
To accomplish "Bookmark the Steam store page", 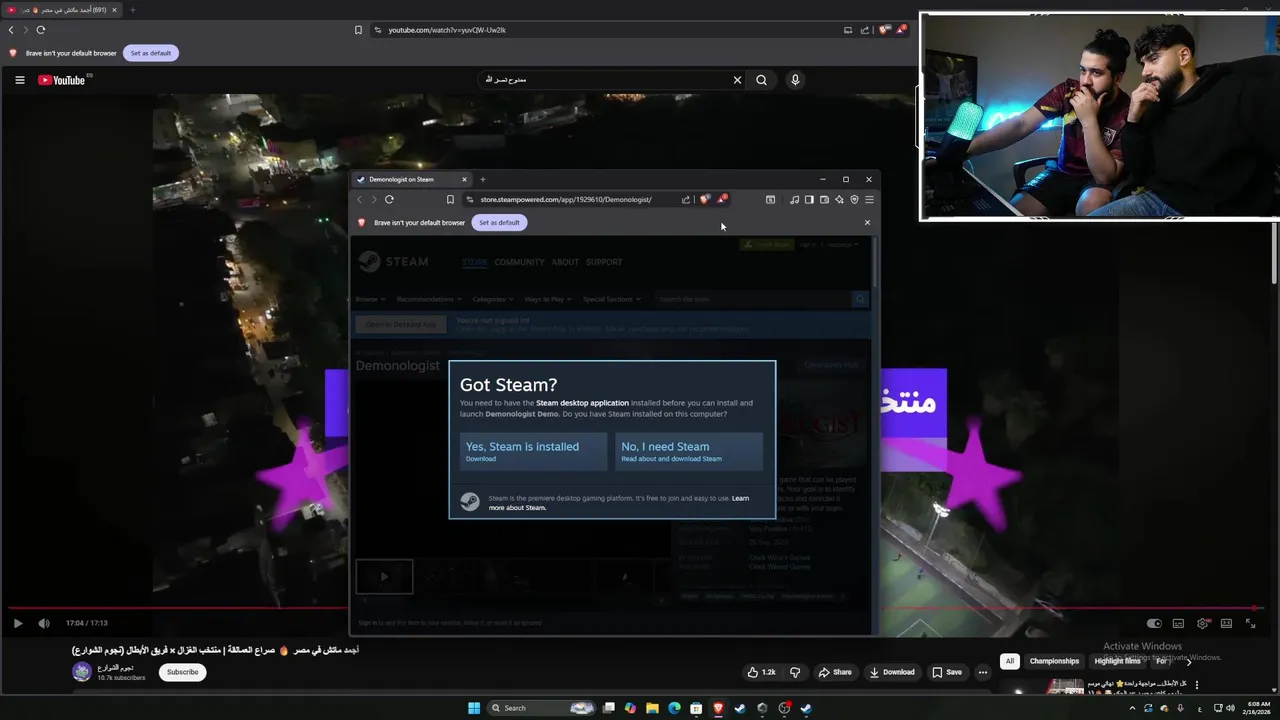I will [x=450, y=199].
